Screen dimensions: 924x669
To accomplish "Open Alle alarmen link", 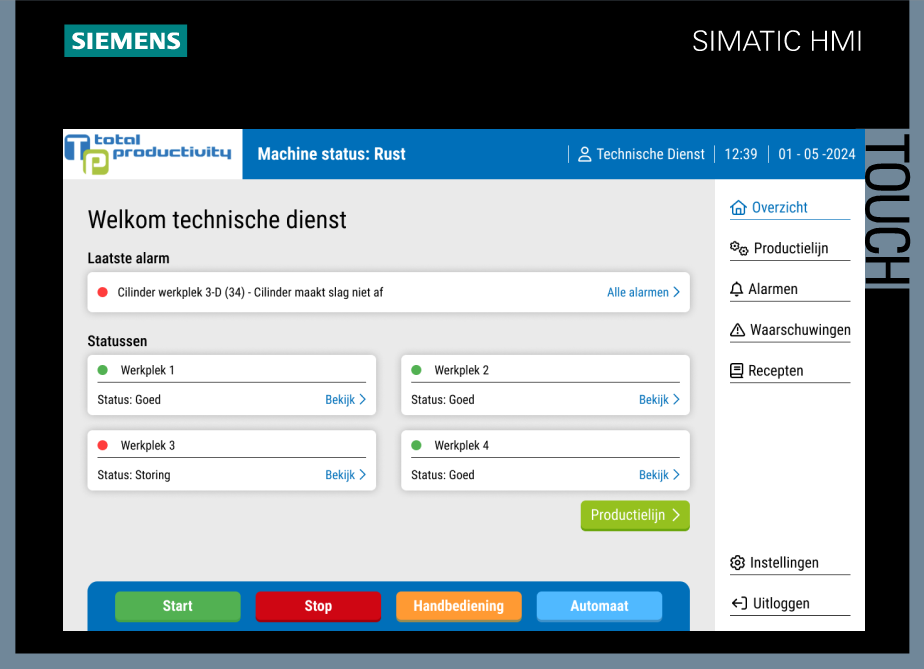I will [643, 293].
